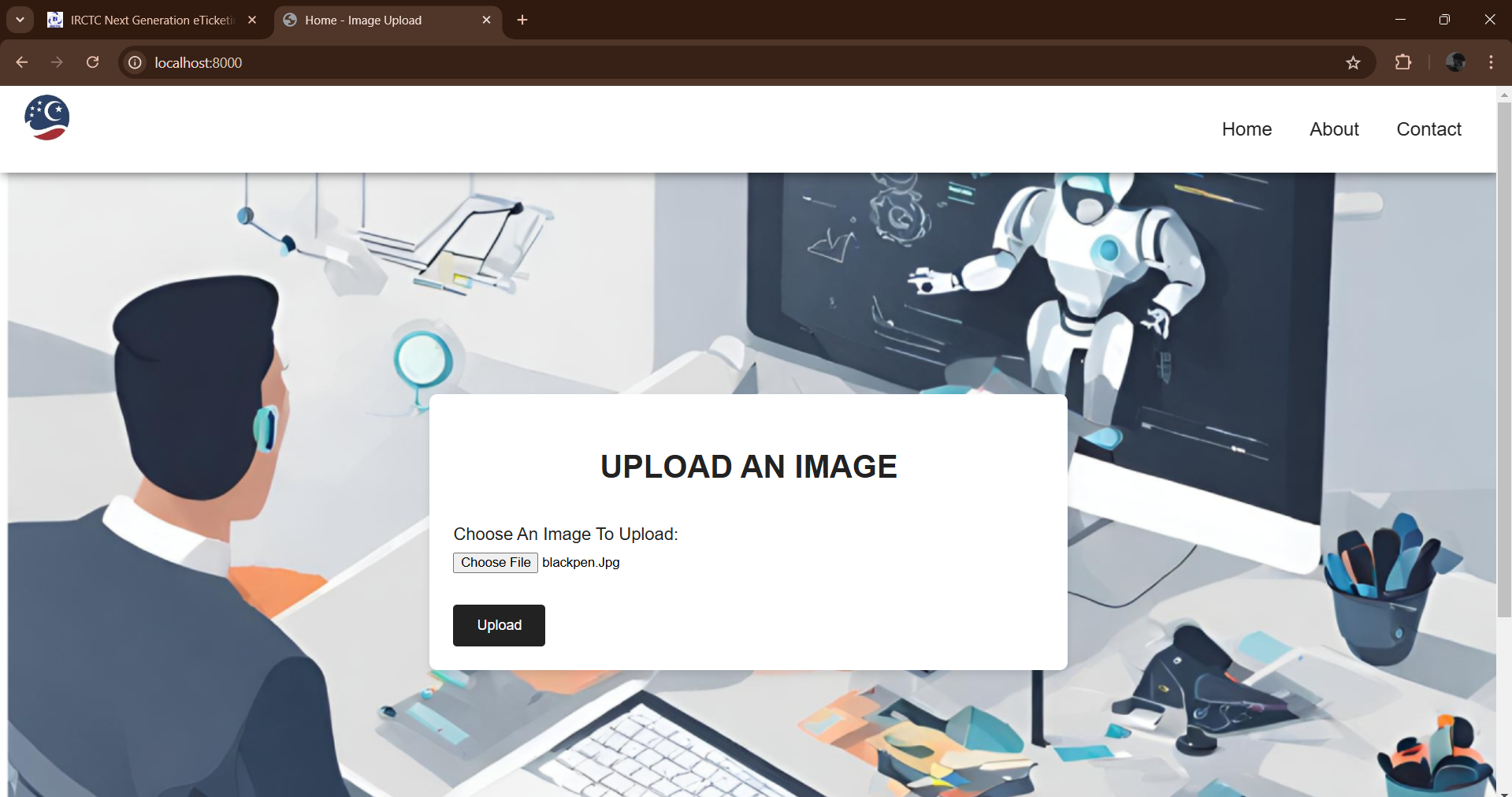Bookmark this page with the star icon
Viewport: 1512px width, 797px height.
click(1353, 63)
